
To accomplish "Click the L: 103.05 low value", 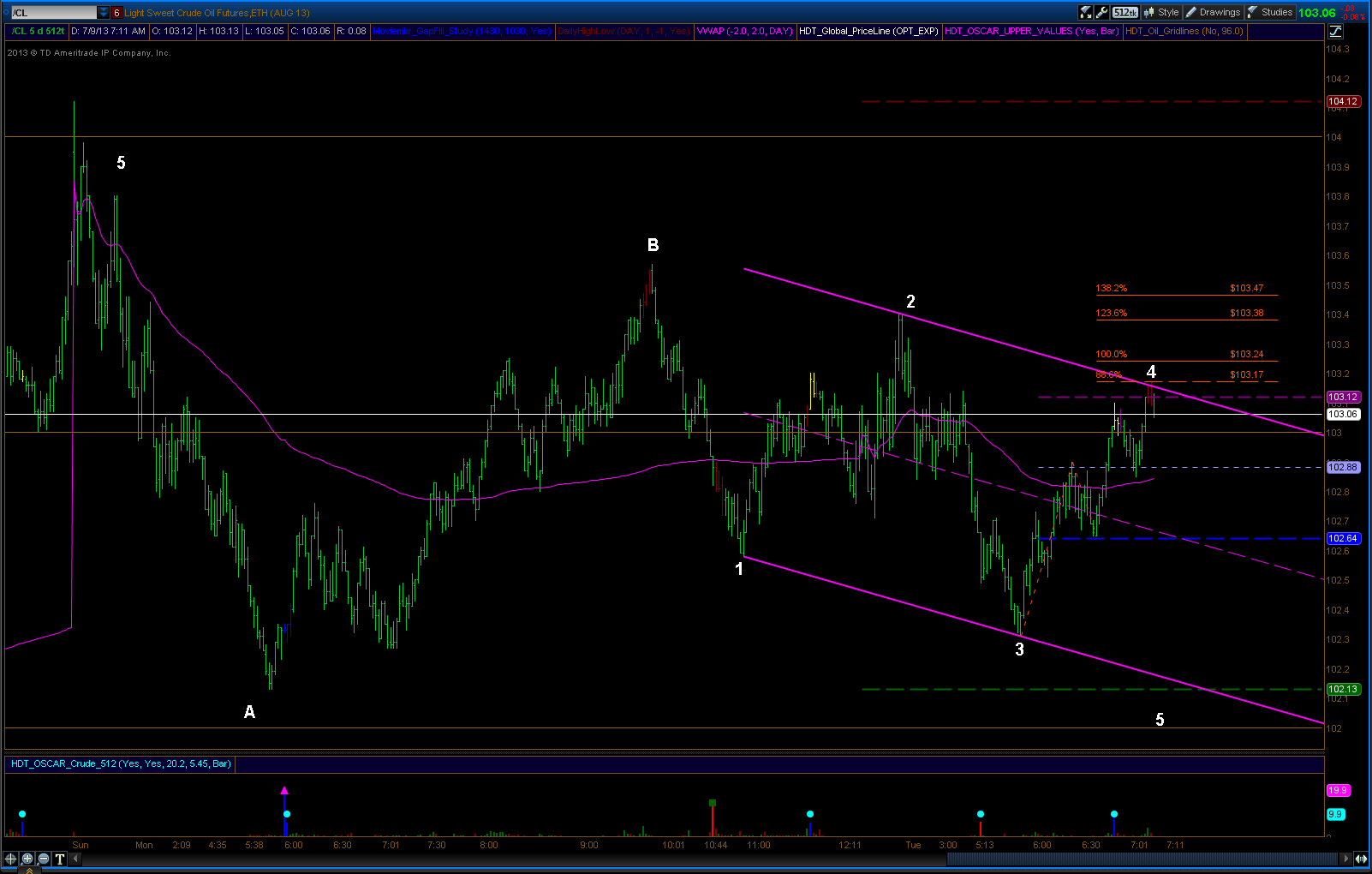I will [x=264, y=31].
